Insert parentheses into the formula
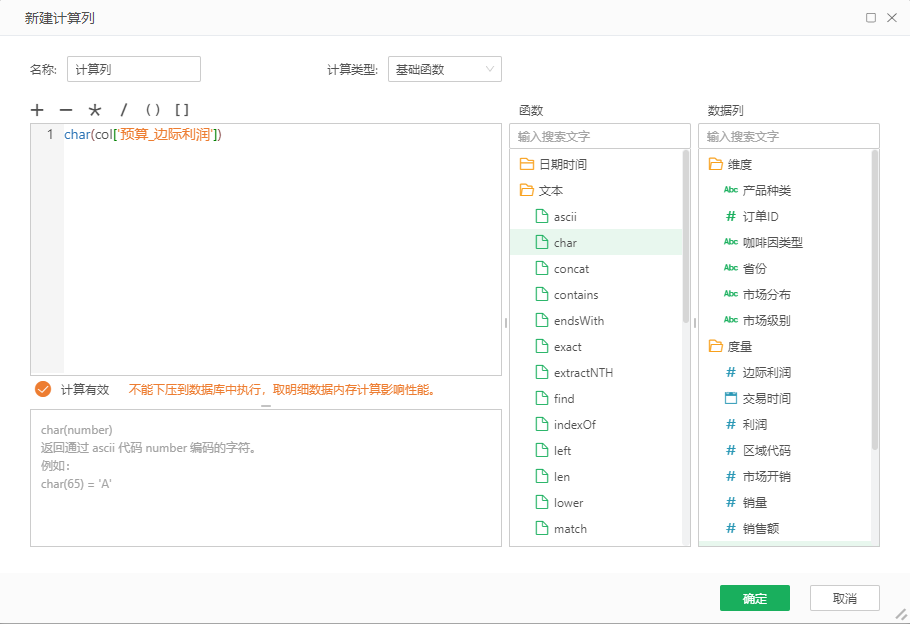Image resolution: width=910 pixels, height=624 pixels. 153,110
